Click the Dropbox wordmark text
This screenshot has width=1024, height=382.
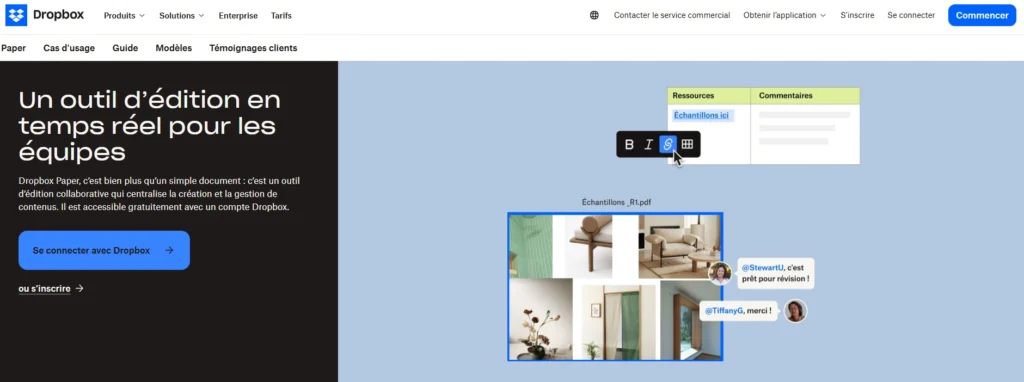[x=59, y=15]
